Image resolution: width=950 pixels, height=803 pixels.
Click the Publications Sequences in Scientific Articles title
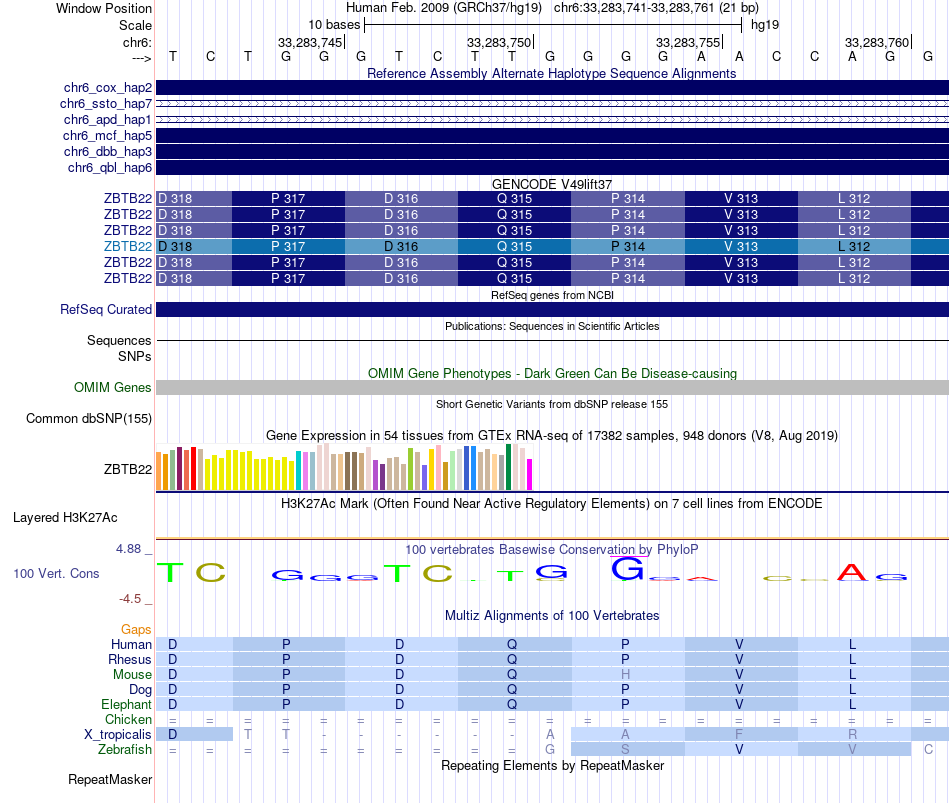[x=552, y=326]
